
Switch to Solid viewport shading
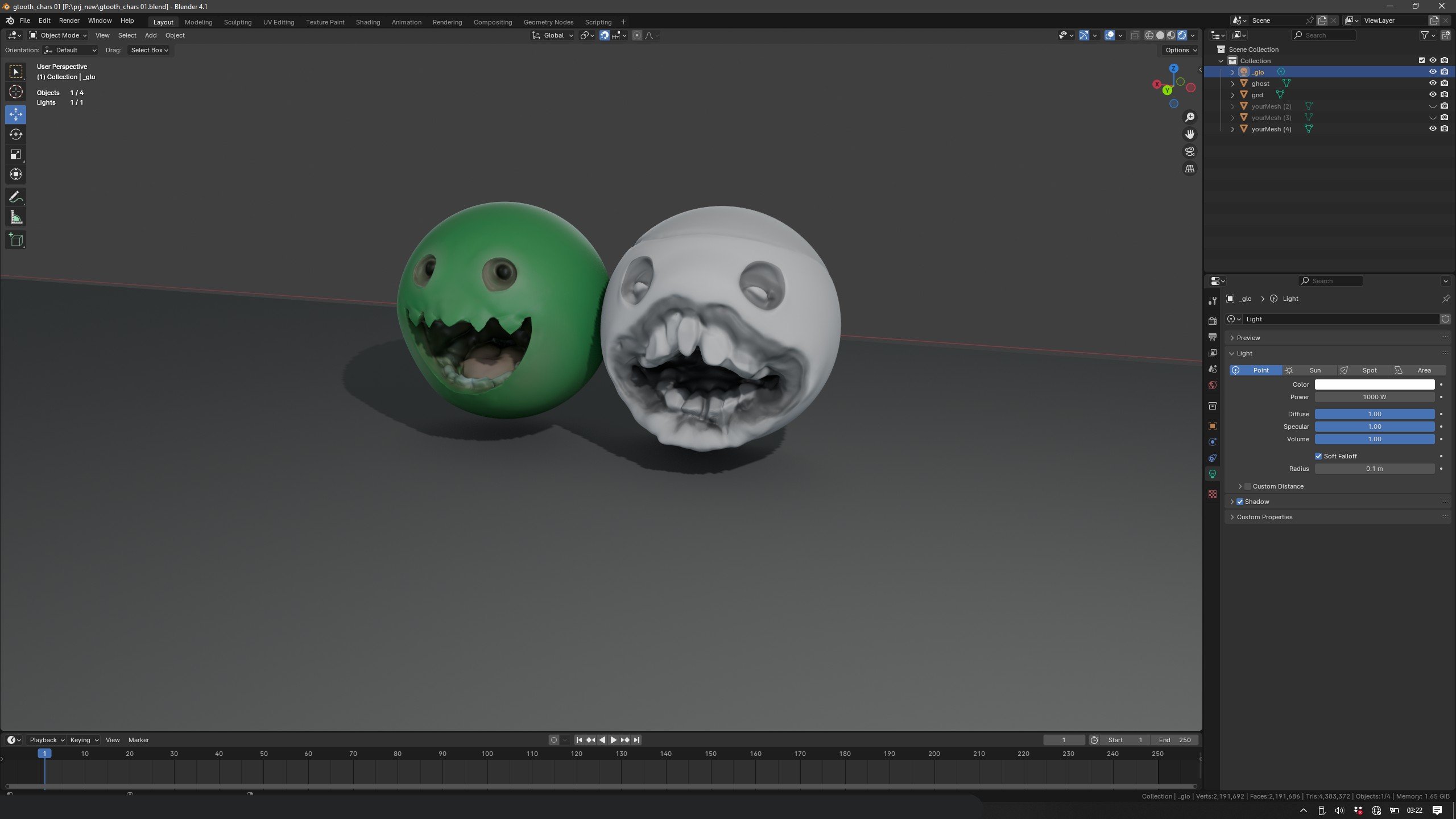[1160, 35]
